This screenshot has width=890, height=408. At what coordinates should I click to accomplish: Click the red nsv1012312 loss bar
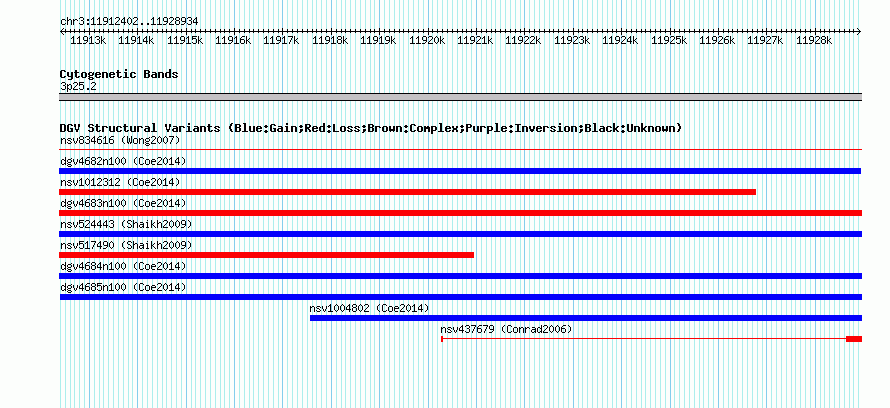pyautogui.click(x=408, y=192)
